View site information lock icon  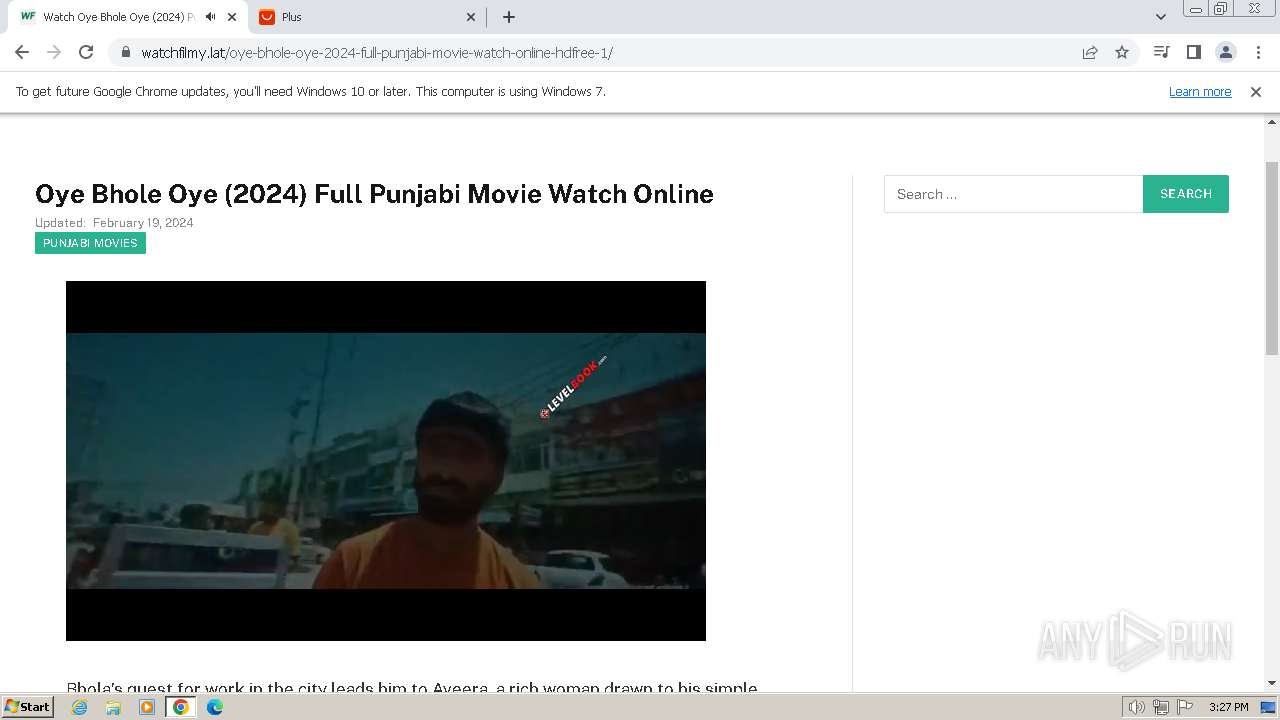125,52
